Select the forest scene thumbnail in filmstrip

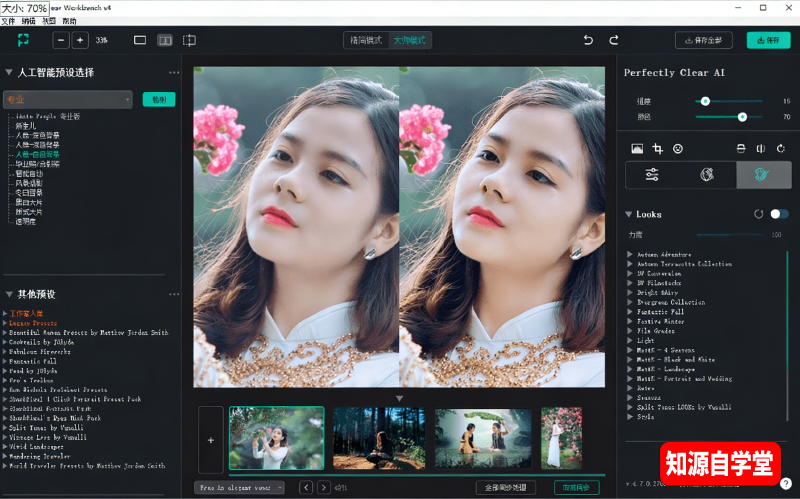pyautogui.click(x=376, y=437)
